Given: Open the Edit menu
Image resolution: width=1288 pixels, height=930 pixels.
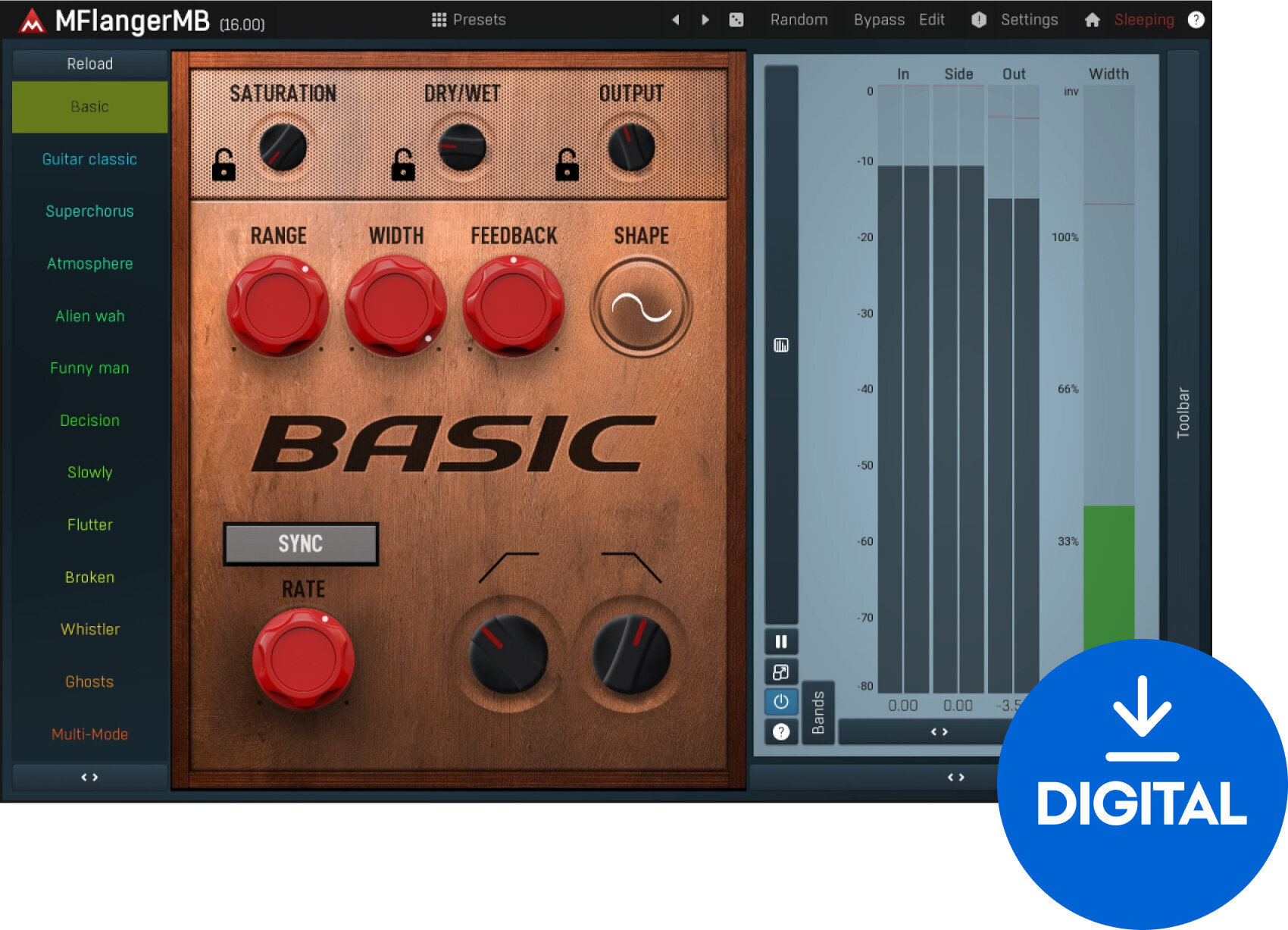Looking at the screenshot, I should (x=931, y=20).
